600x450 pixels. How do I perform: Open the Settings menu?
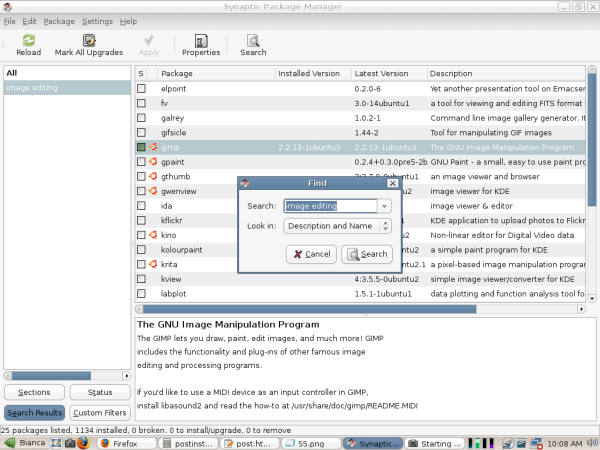pyautogui.click(x=97, y=21)
